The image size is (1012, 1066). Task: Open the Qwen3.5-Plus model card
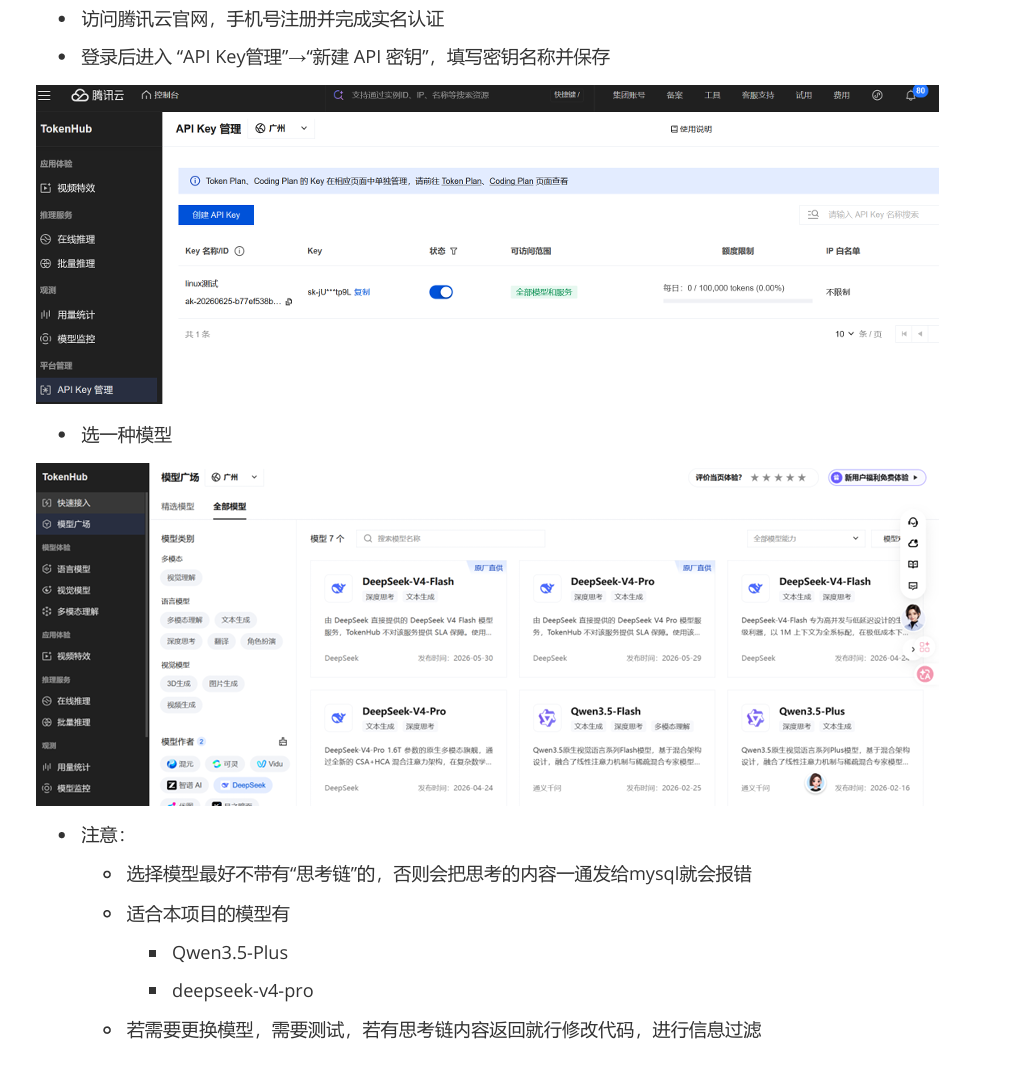point(825,748)
